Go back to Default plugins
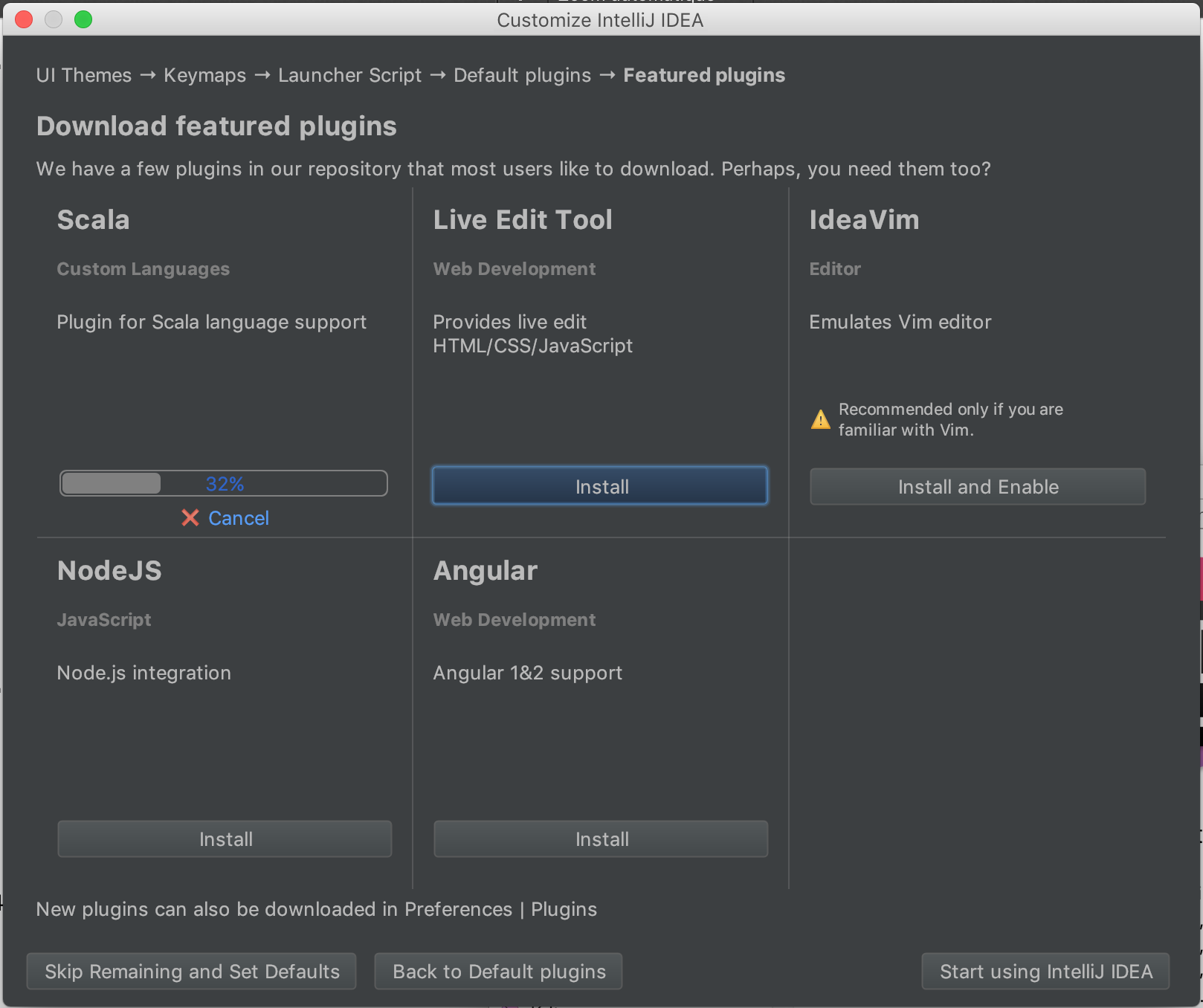1203x1008 pixels. point(499,972)
